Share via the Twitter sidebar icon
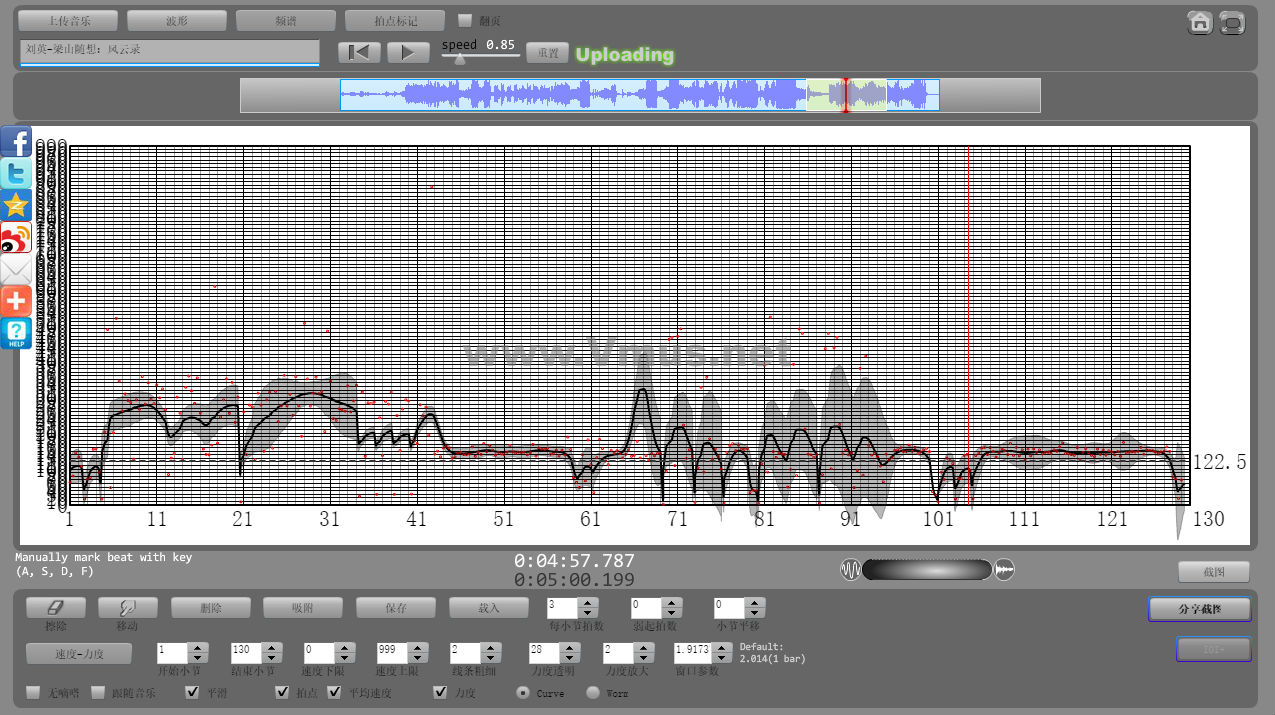 click(16, 174)
